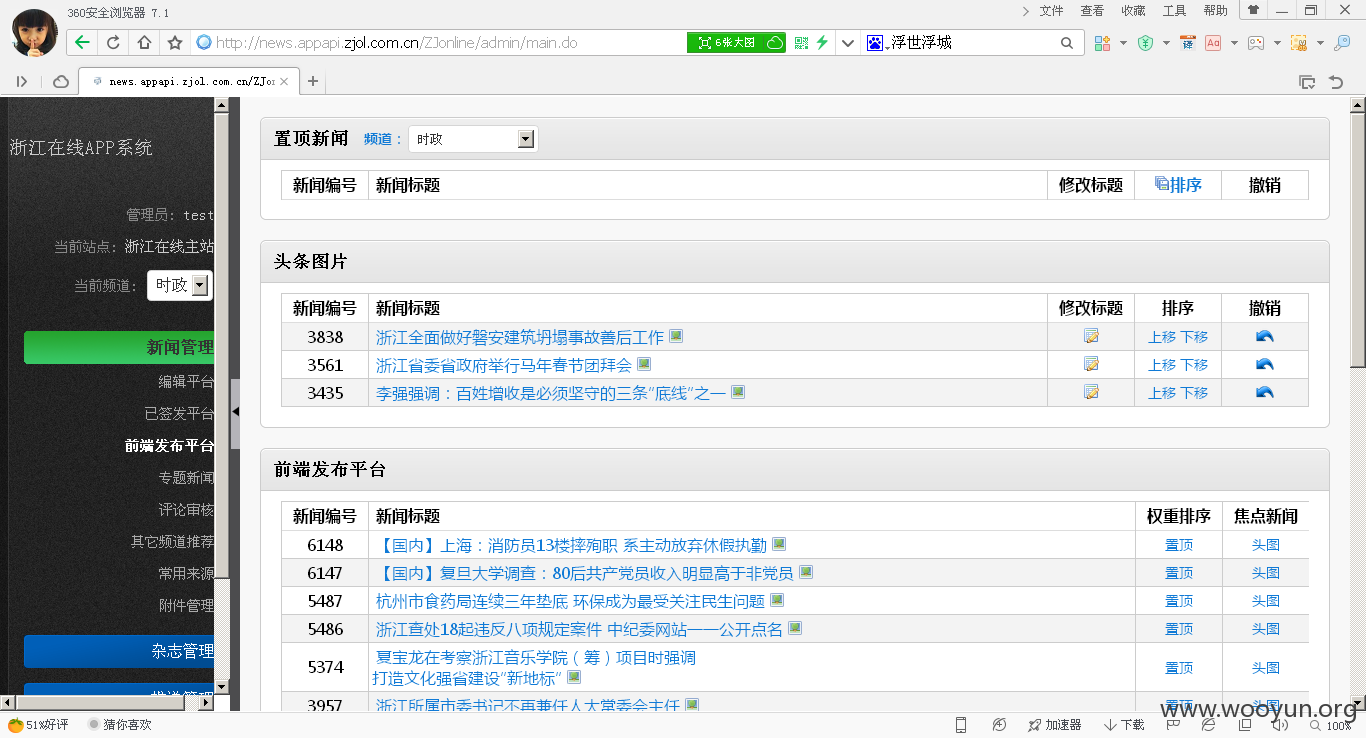Image resolution: width=1366 pixels, height=738 pixels.
Task: Open the red Aa font plugin icon
Action: (x=1213, y=43)
